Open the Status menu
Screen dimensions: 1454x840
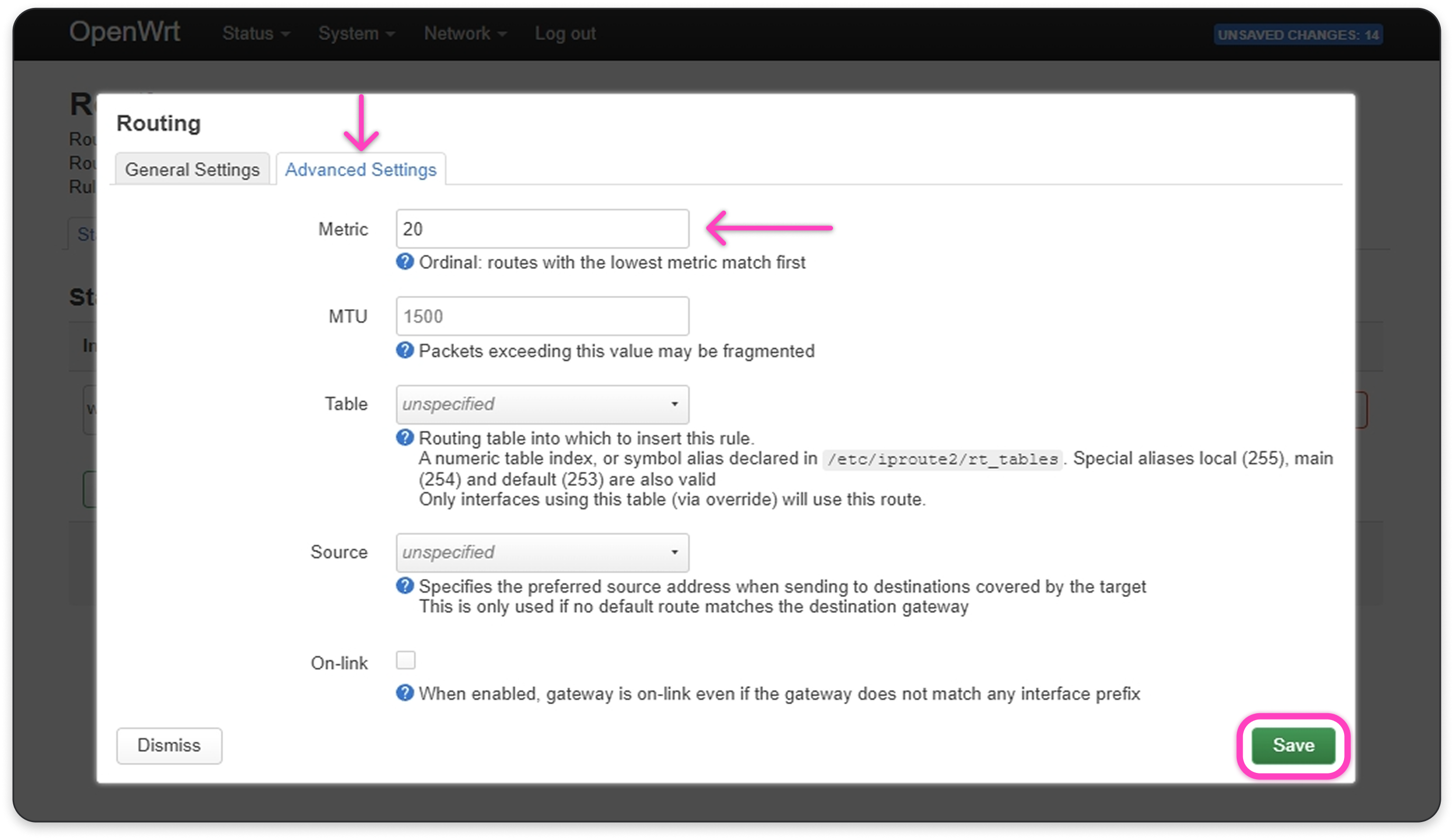tap(256, 33)
